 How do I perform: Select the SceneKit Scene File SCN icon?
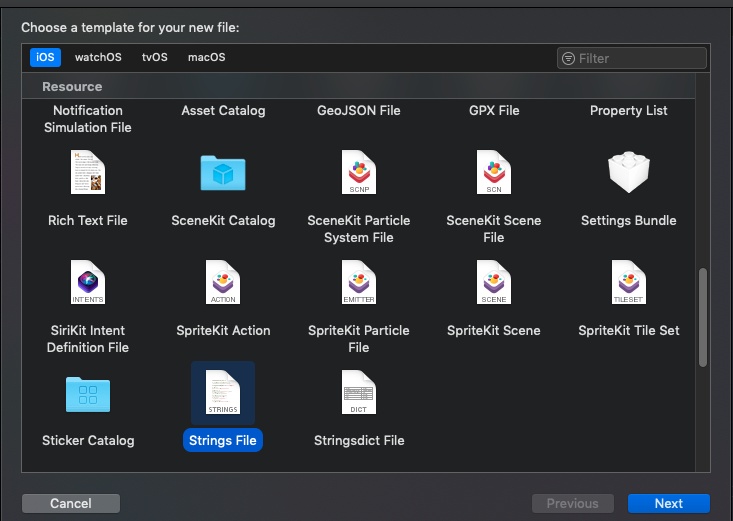tap(494, 172)
